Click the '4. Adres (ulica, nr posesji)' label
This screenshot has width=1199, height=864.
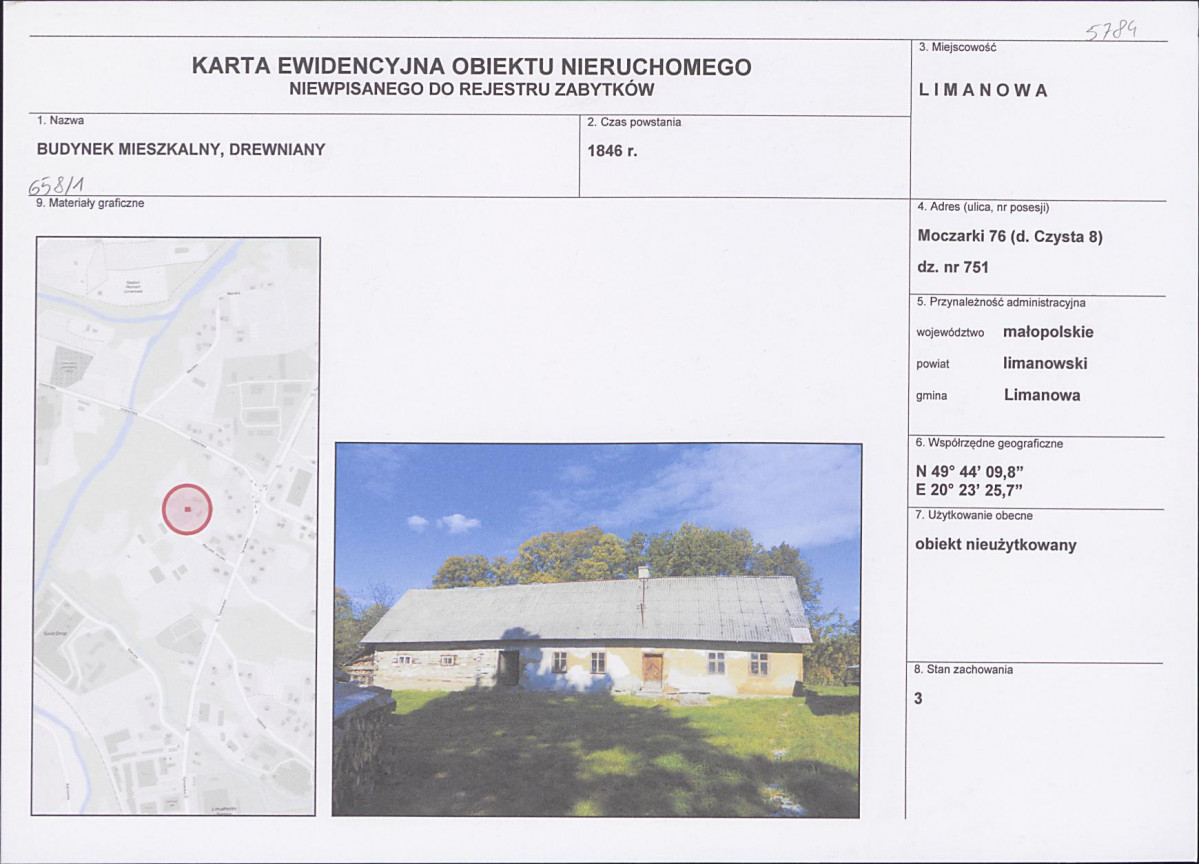[983, 207]
